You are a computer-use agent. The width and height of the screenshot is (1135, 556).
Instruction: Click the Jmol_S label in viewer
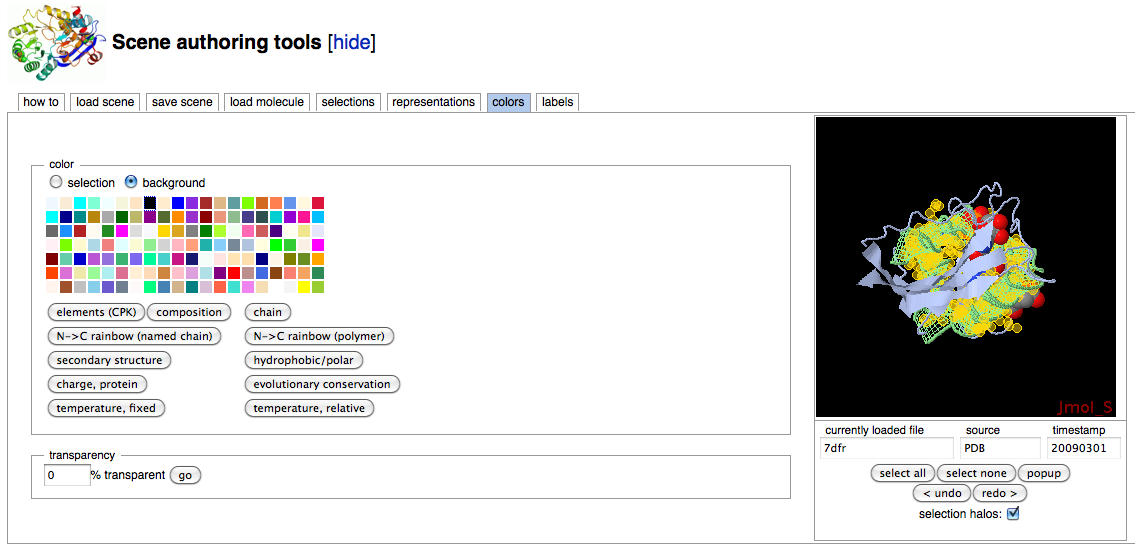(x=1085, y=407)
